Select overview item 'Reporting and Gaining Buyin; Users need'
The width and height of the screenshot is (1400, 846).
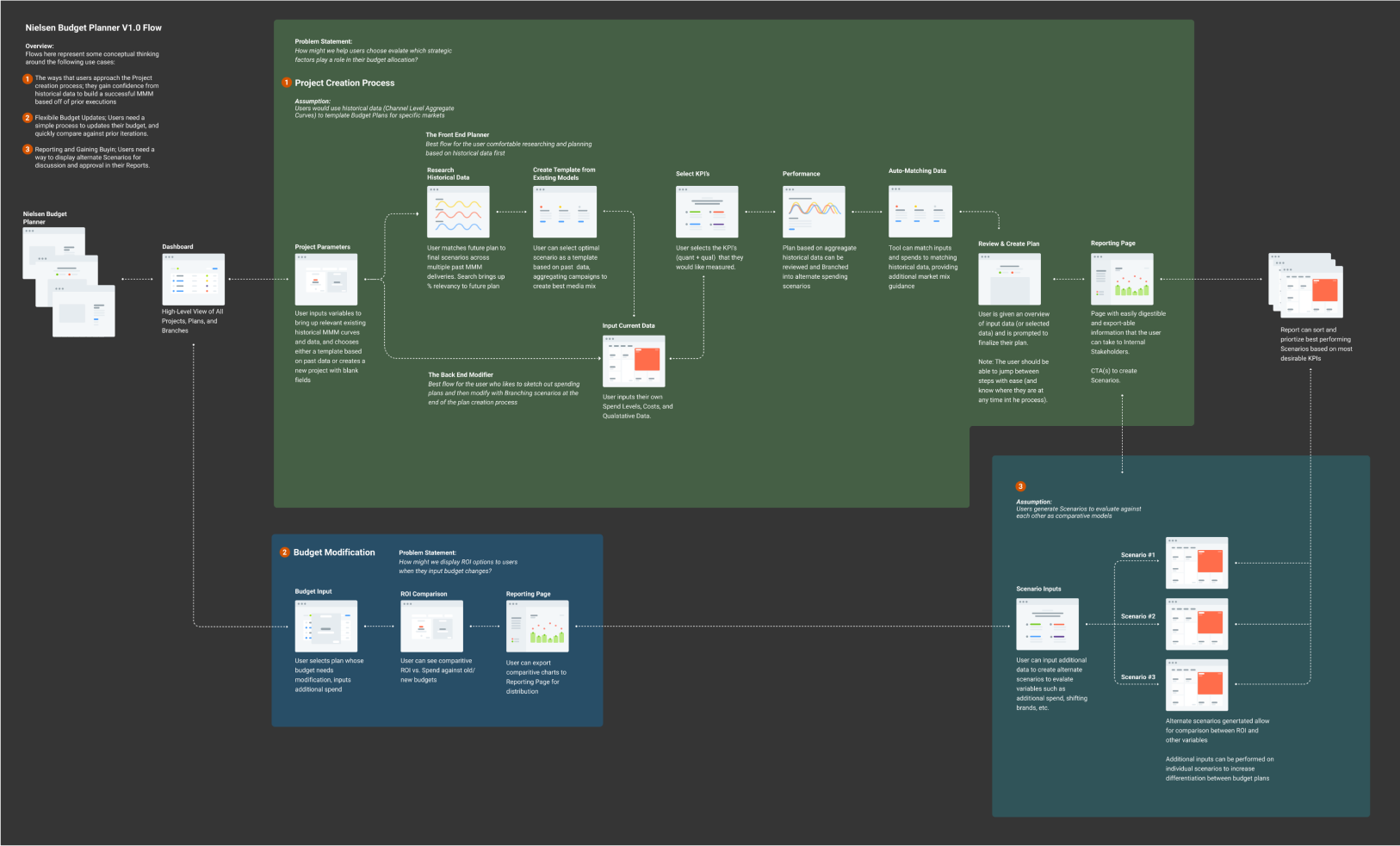click(95, 157)
